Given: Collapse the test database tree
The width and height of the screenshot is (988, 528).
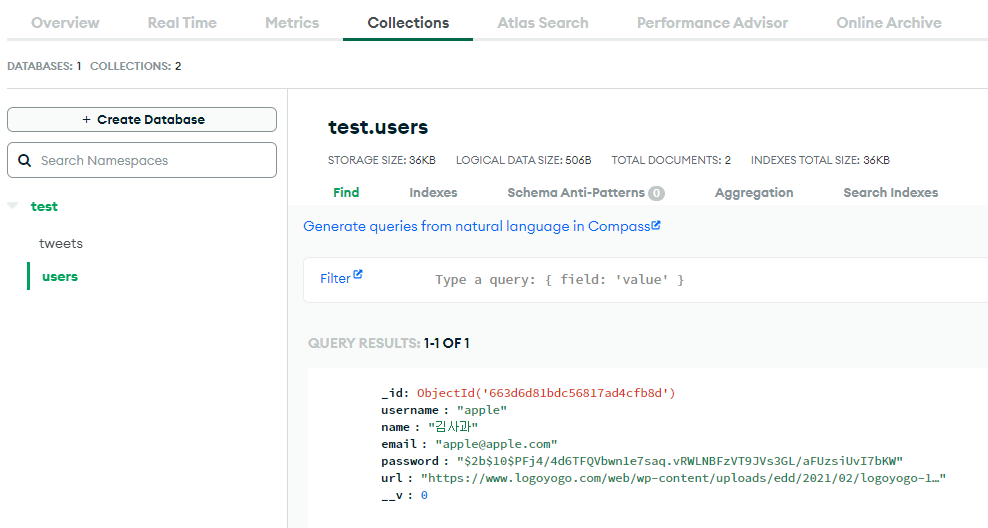Looking at the screenshot, I should 13,206.
